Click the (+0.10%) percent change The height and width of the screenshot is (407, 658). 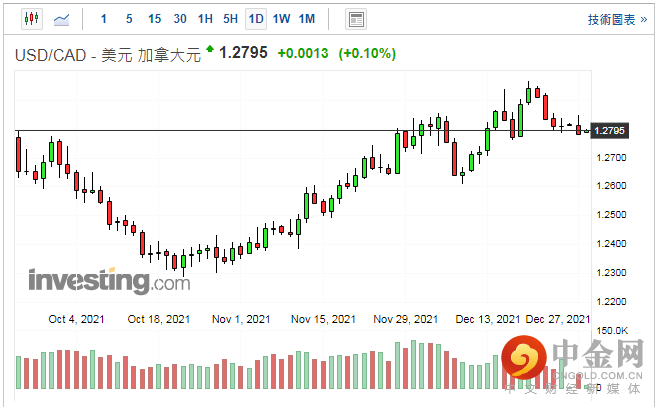367,53
